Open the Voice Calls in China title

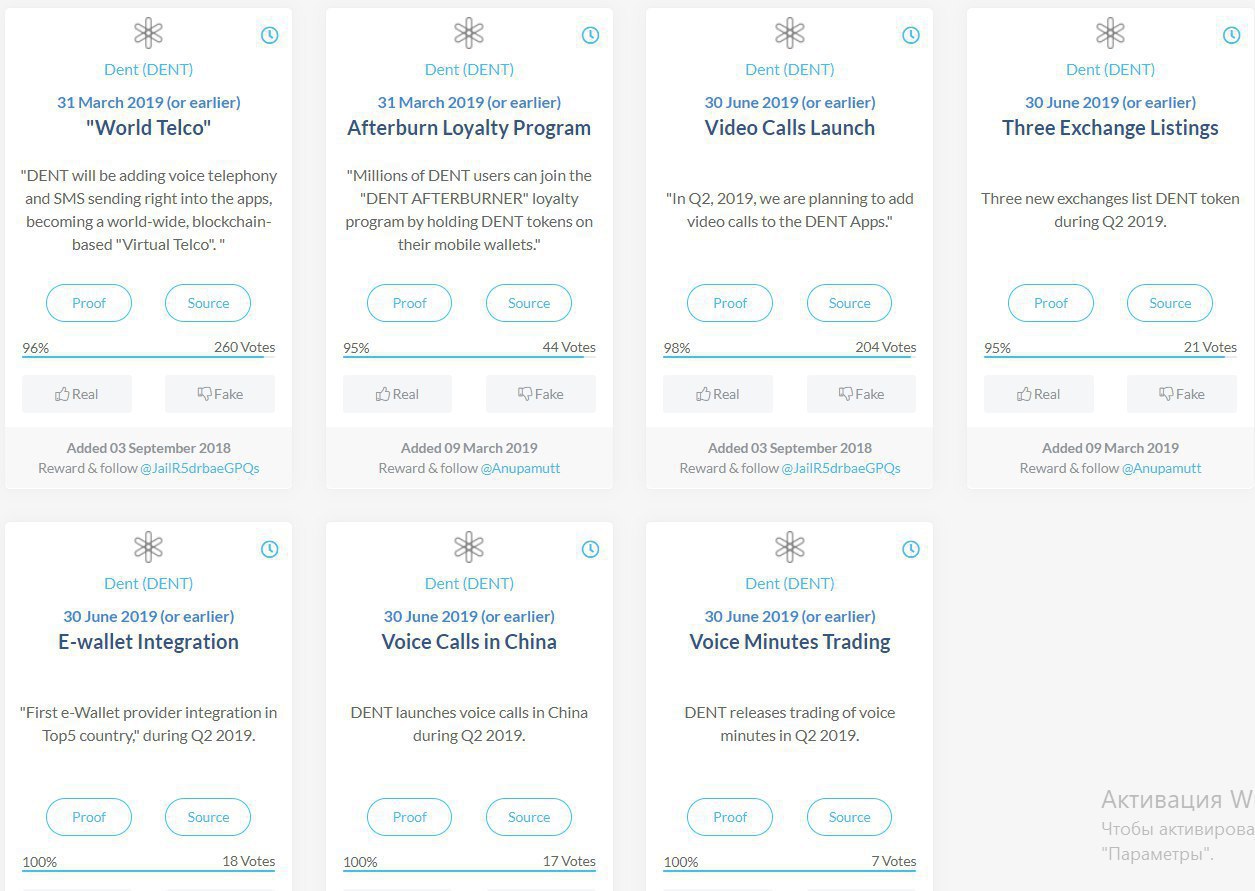click(469, 642)
